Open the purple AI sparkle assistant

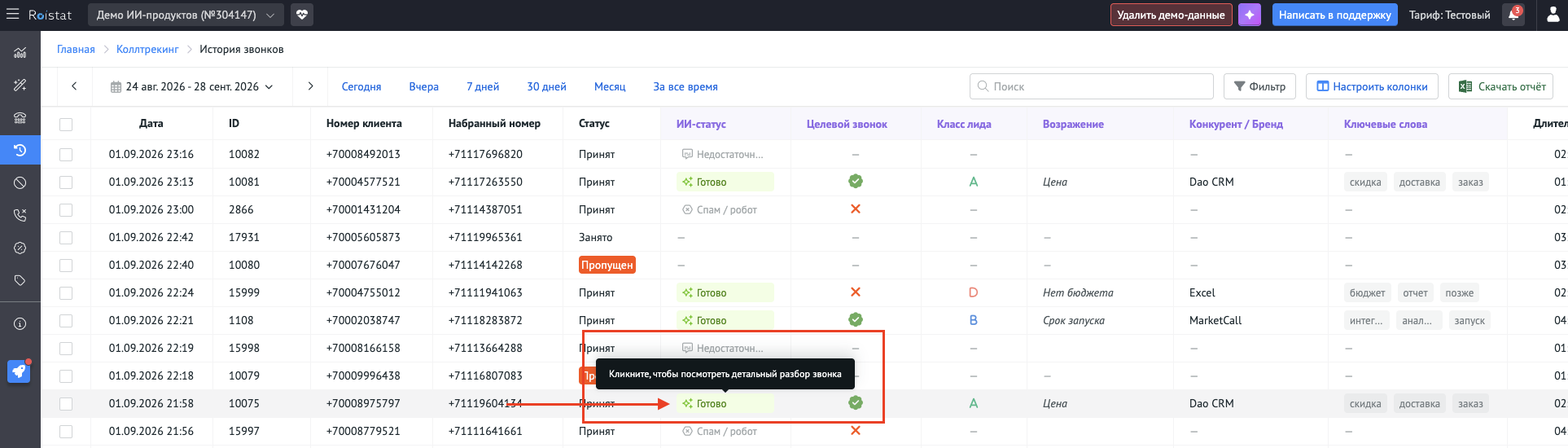[x=1250, y=15]
